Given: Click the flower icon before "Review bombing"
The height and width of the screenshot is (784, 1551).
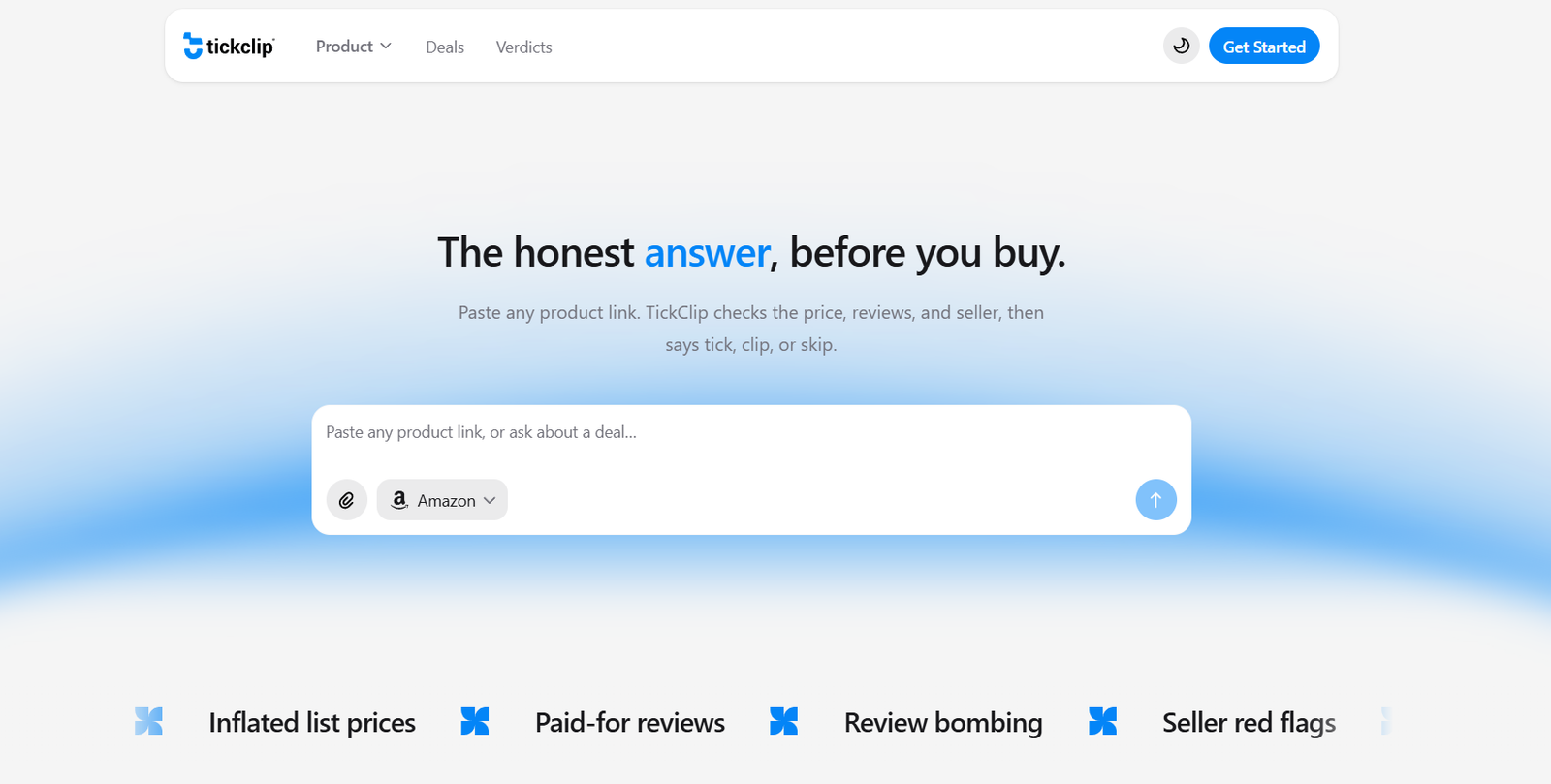Looking at the screenshot, I should (783, 721).
